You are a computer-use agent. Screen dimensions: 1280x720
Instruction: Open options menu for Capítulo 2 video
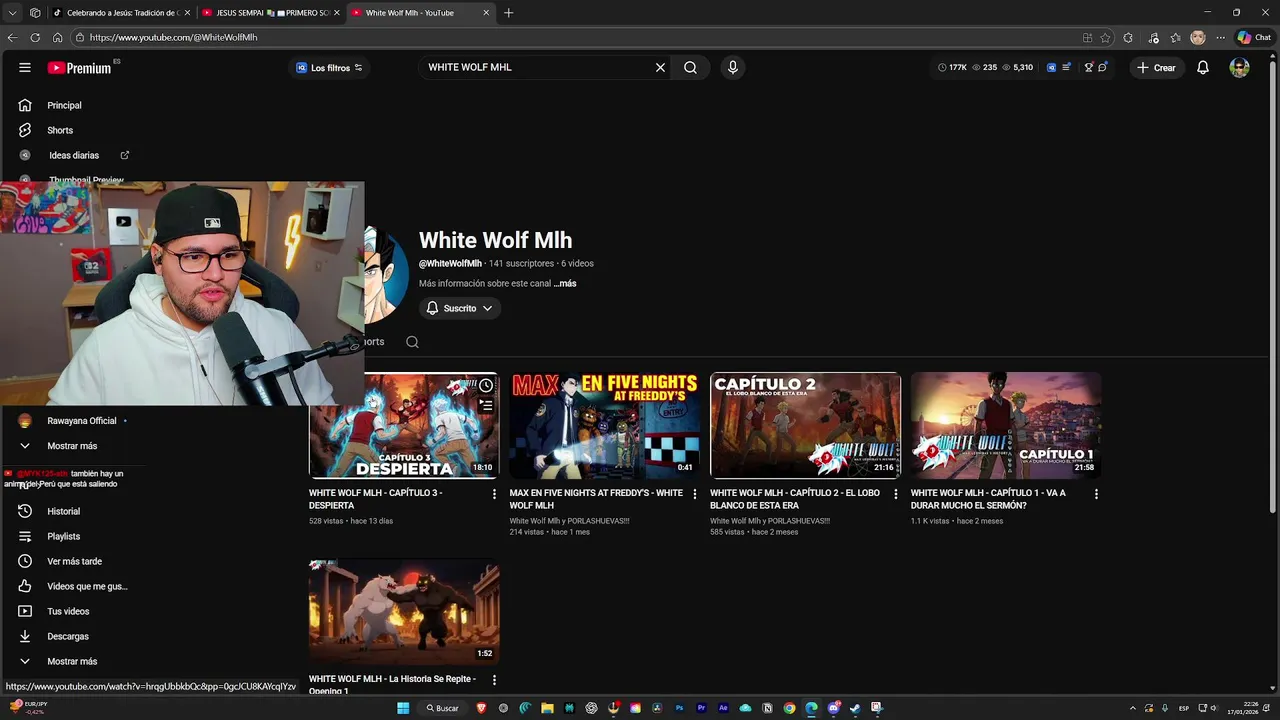coord(895,494)
